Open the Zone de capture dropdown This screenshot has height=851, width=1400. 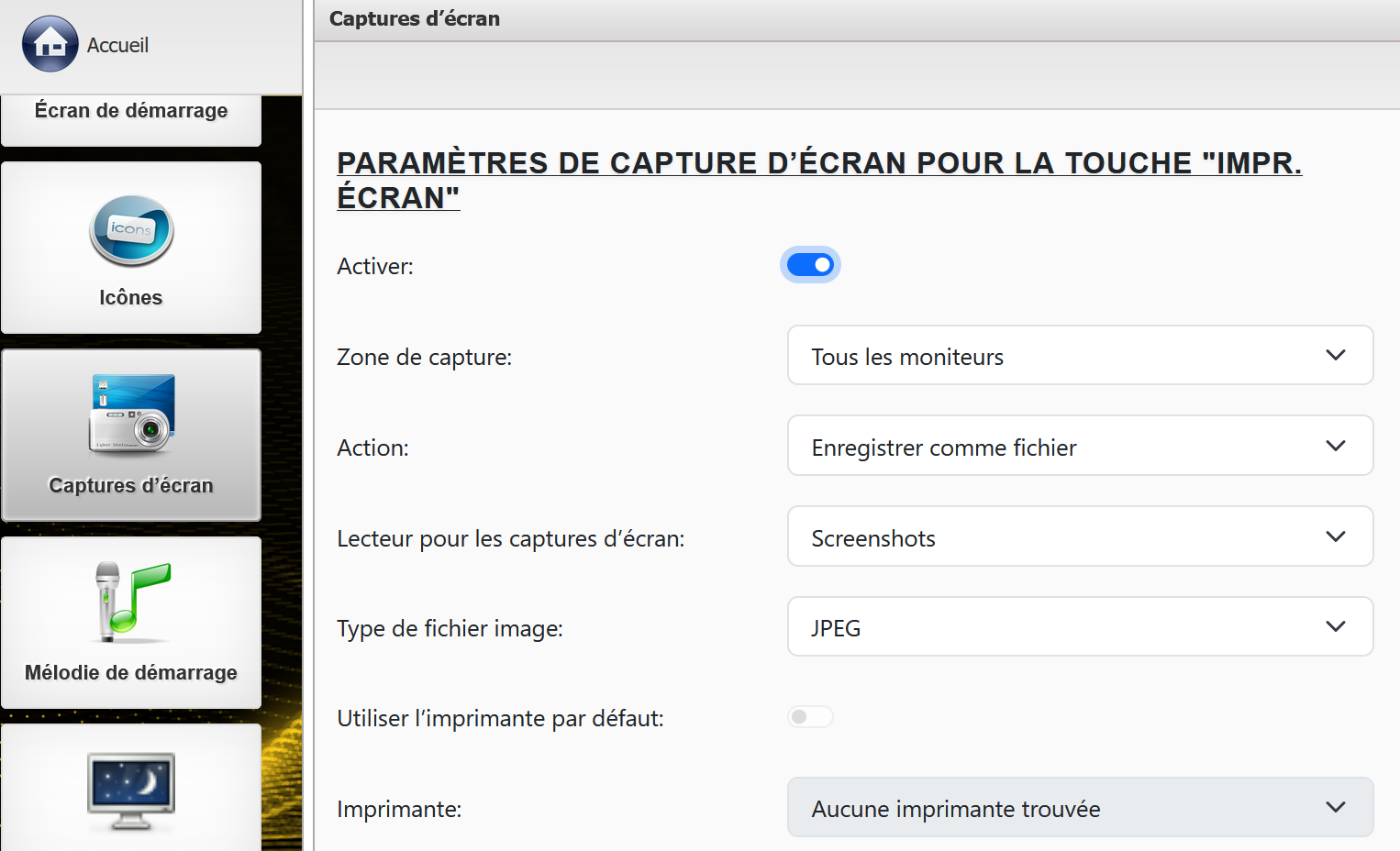click(1079, 356)
